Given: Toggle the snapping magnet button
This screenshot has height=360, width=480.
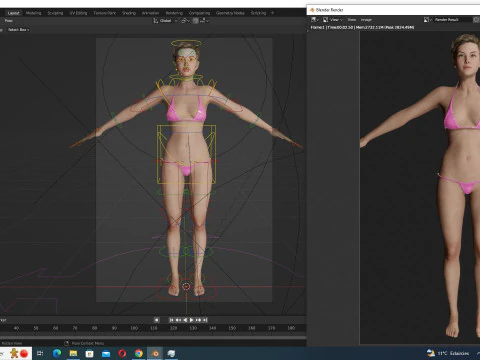Looking at the screenshot, I should (x=196, y=21).
